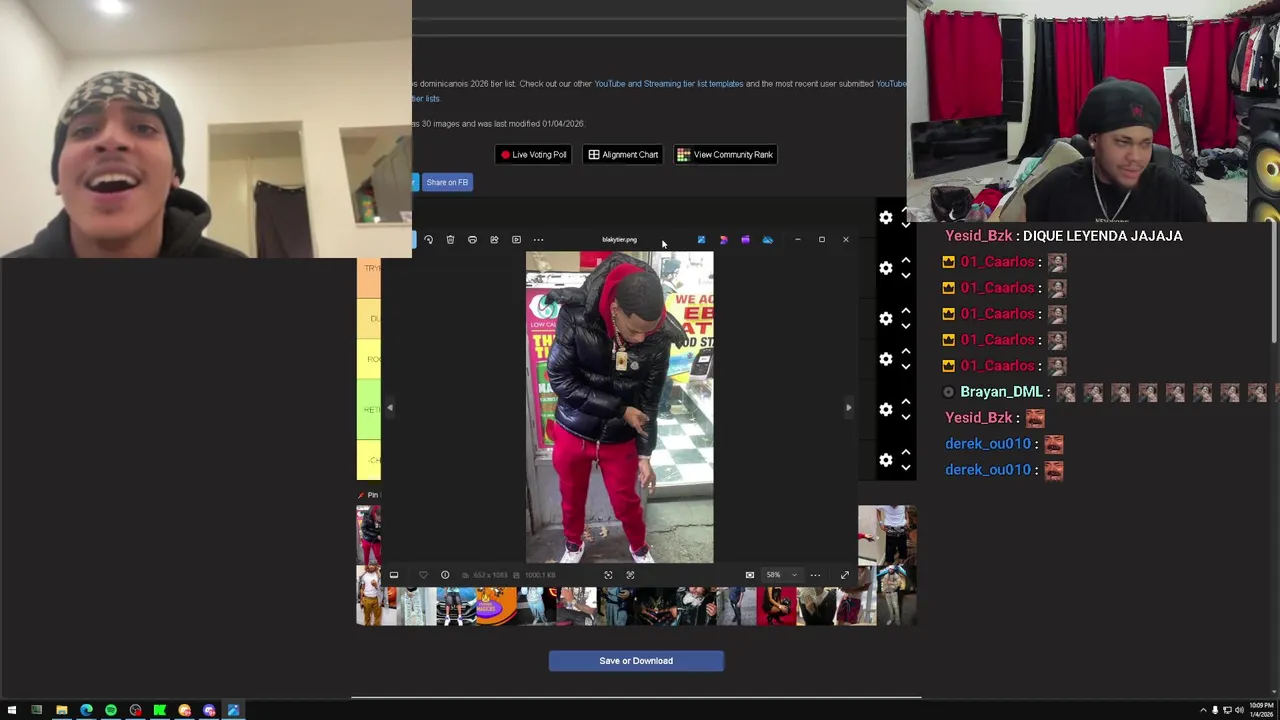The width and height of the screenshot is (1280, 720).
Task: Click the upper derek_ou010 username in chat
Action: click(988, 444)
